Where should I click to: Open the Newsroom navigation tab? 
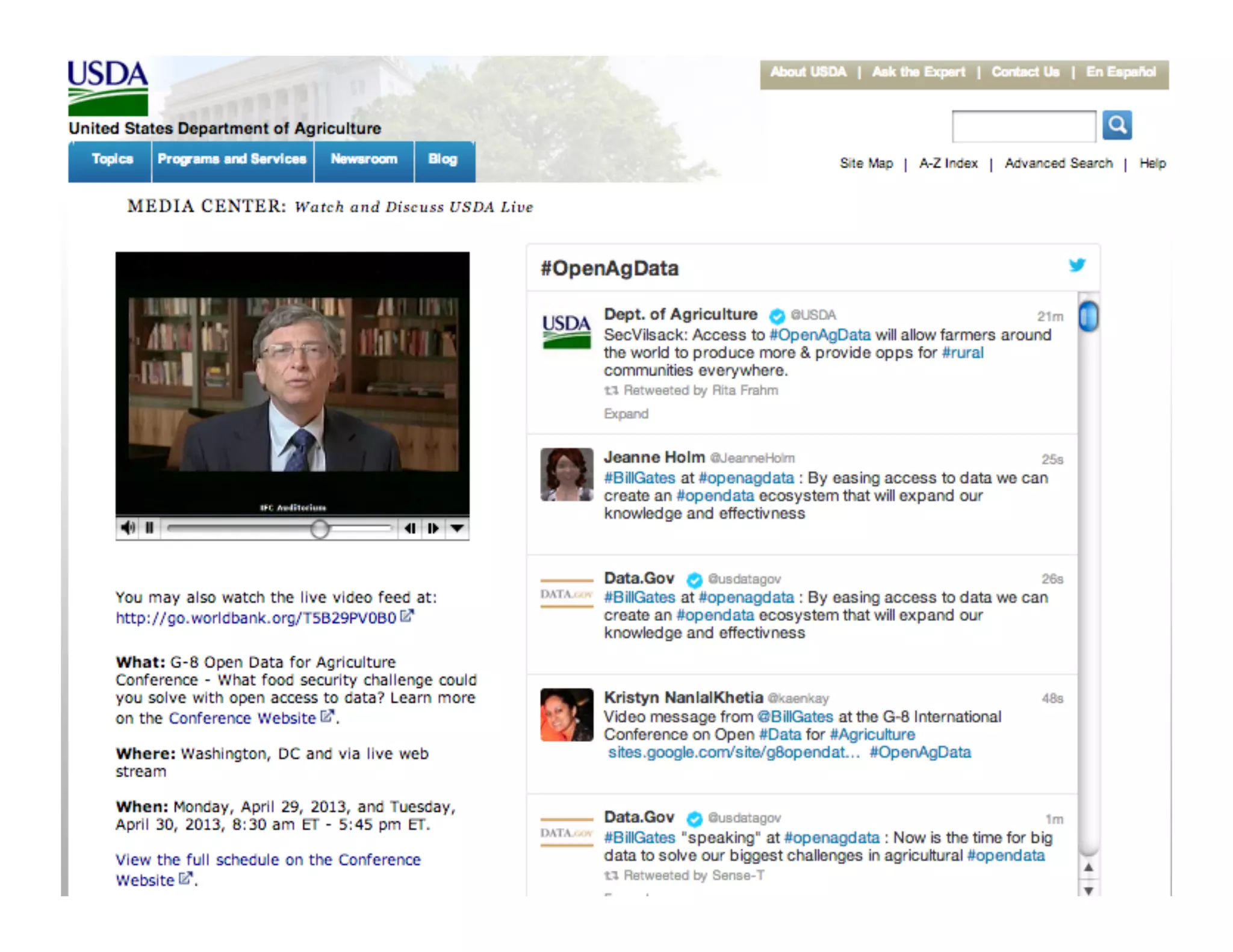pyautogui.click(x=364, y=159)
